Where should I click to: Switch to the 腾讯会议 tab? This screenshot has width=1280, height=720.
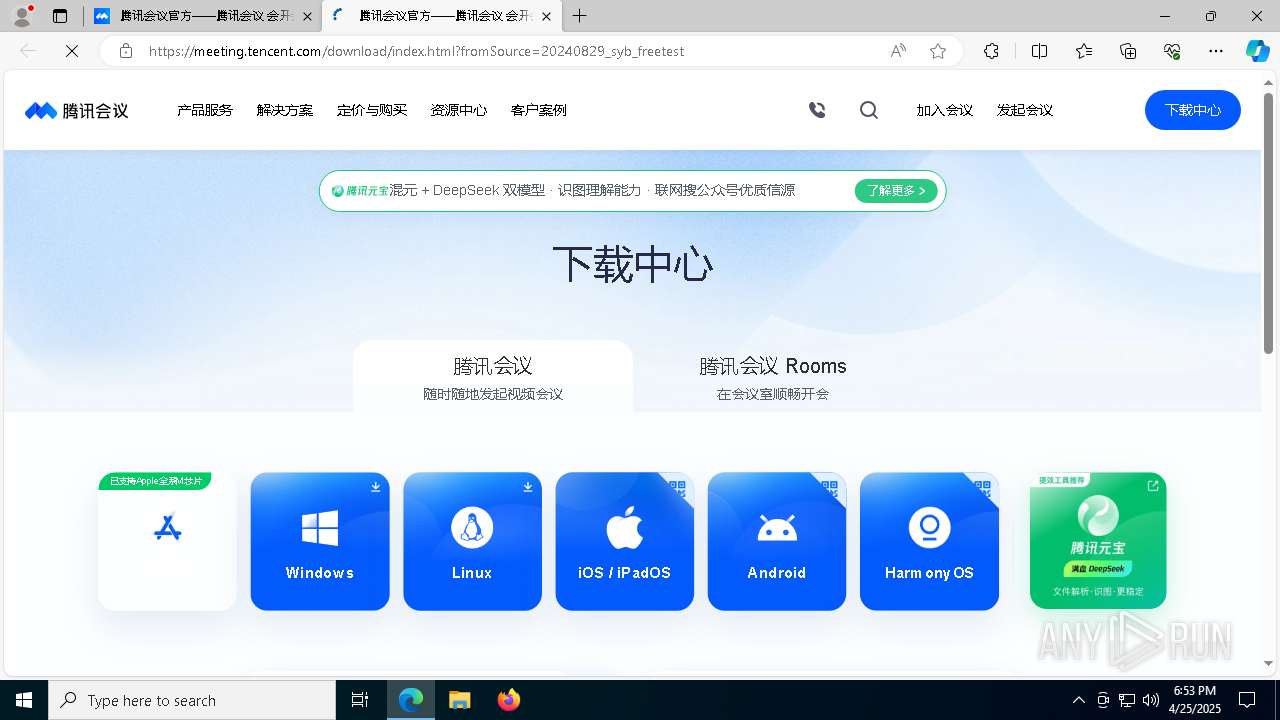(493, 376)
